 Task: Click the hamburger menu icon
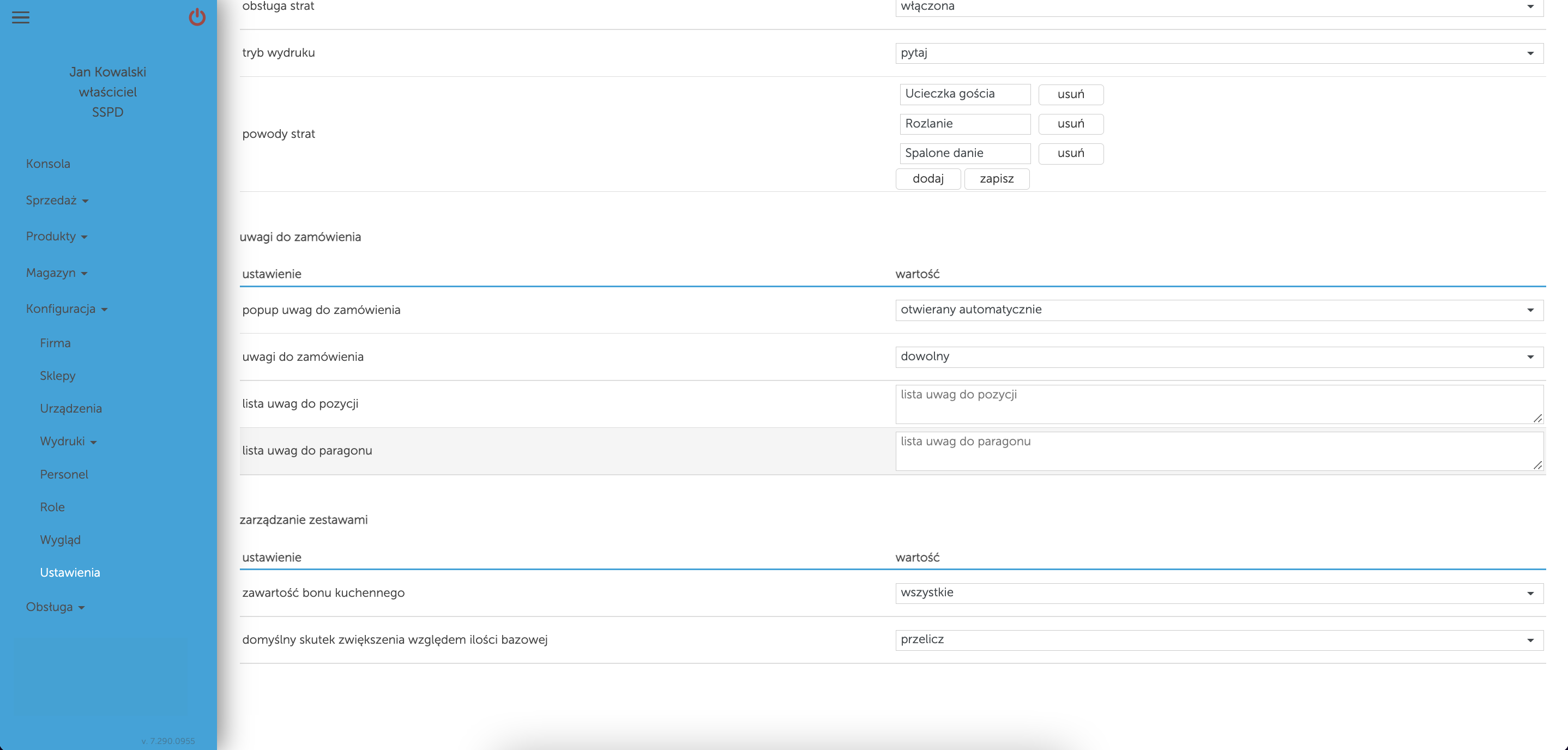click(x=21, y=17)
